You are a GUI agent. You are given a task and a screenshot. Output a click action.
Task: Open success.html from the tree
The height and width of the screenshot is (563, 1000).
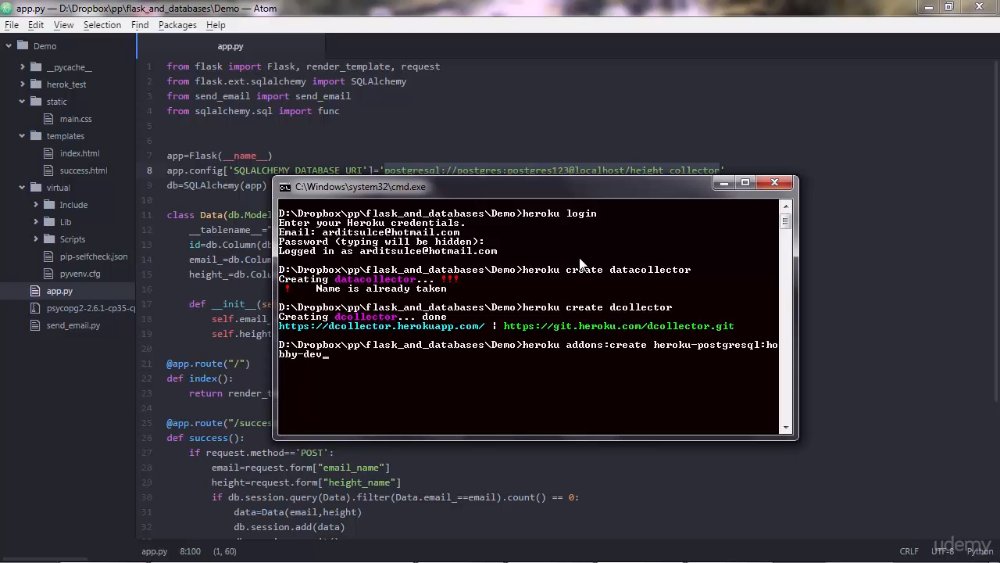point(84,170)
